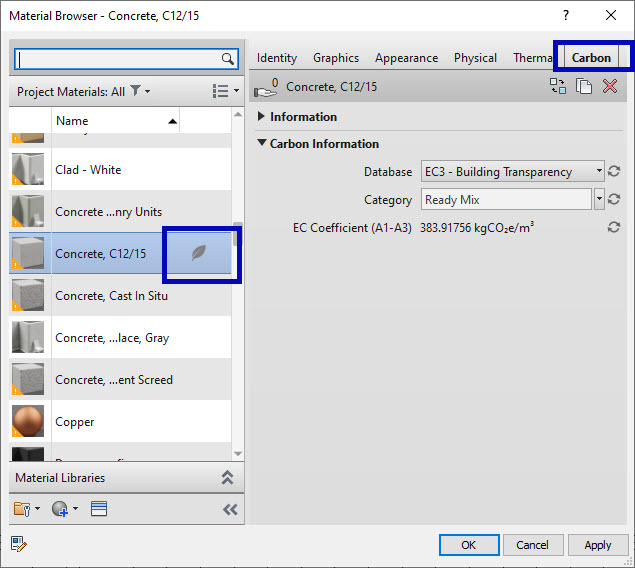Select the Copper material thumbnail
The image size is (635, 568).
28,421
